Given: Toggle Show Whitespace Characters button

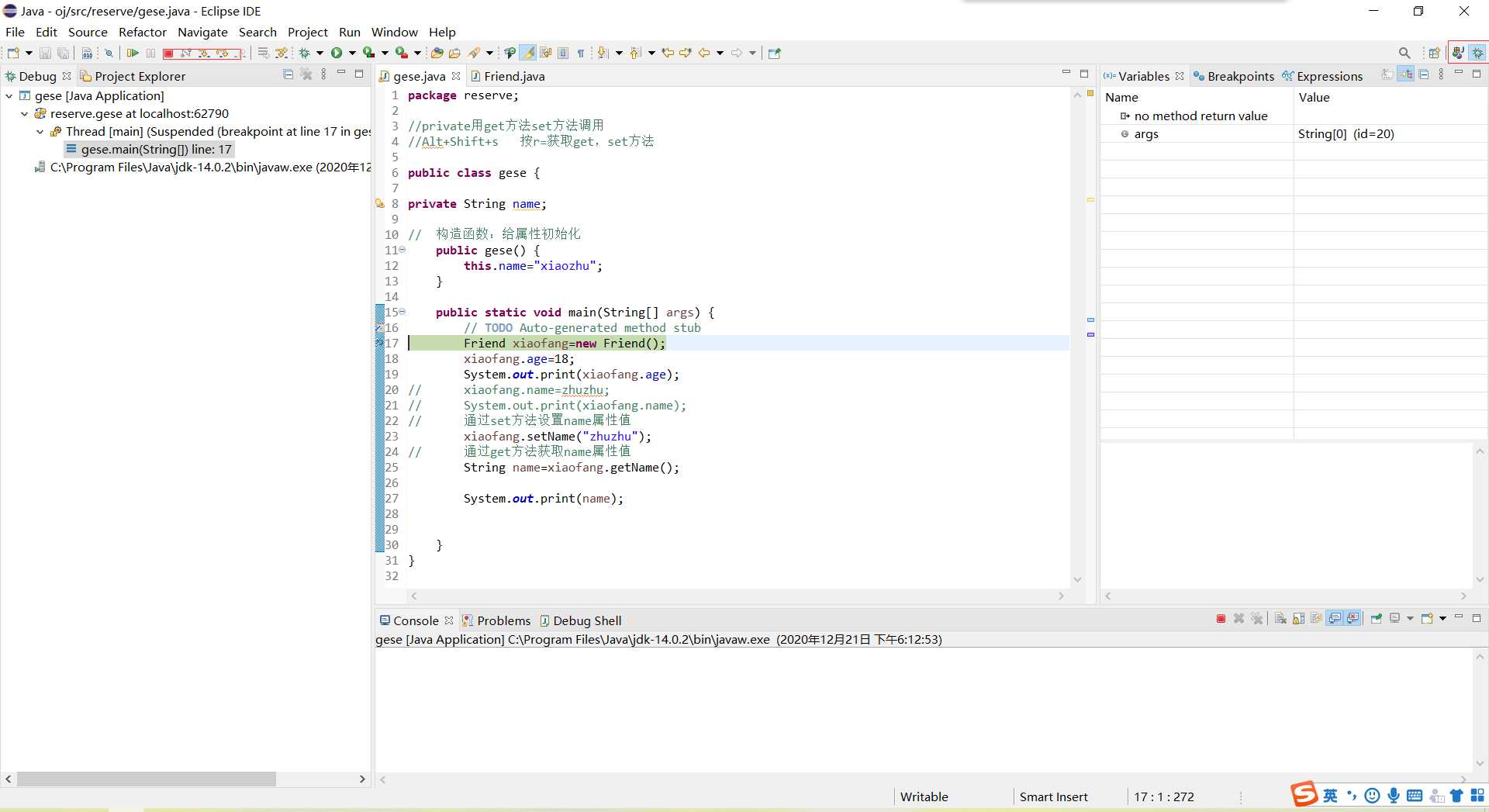Looking at the screenshot, I should click(581, 53).
